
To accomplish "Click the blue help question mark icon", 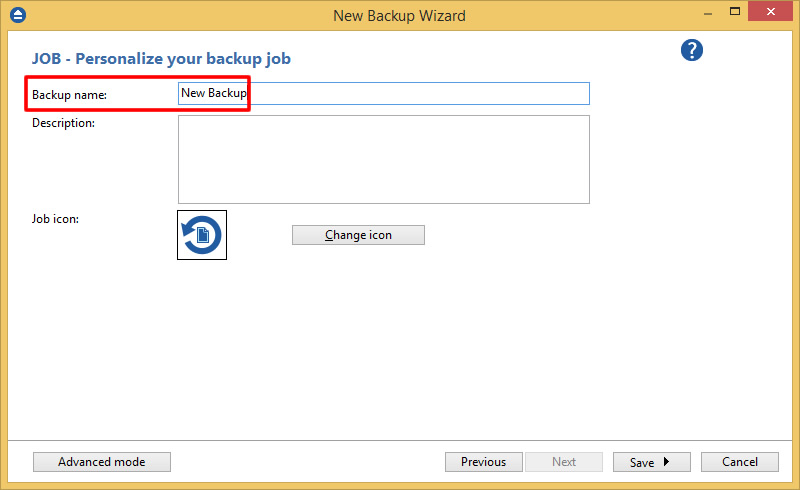I will [x=692, y=51].
